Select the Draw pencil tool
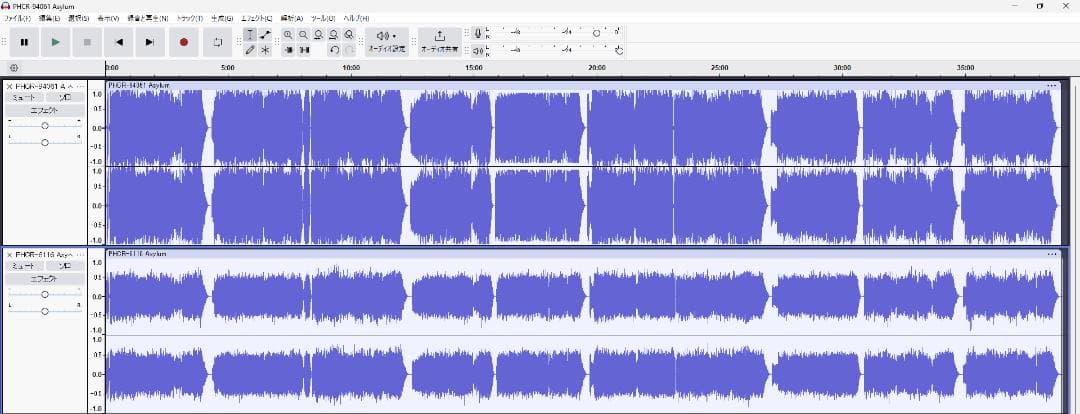 (x=249, y=50)
